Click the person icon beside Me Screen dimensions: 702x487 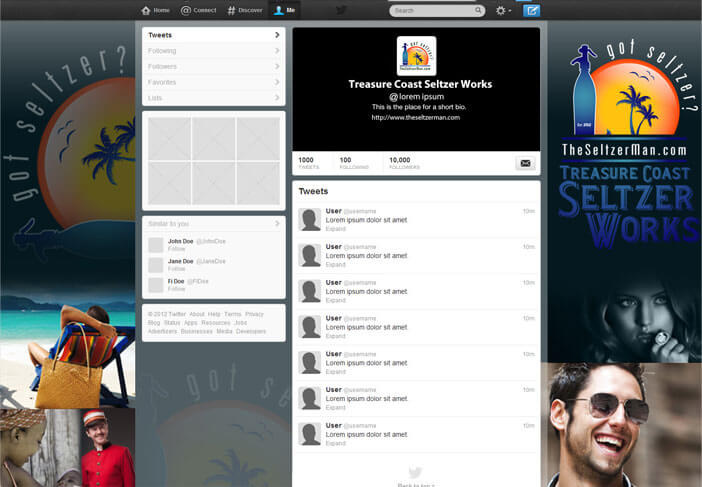[278, 10]
